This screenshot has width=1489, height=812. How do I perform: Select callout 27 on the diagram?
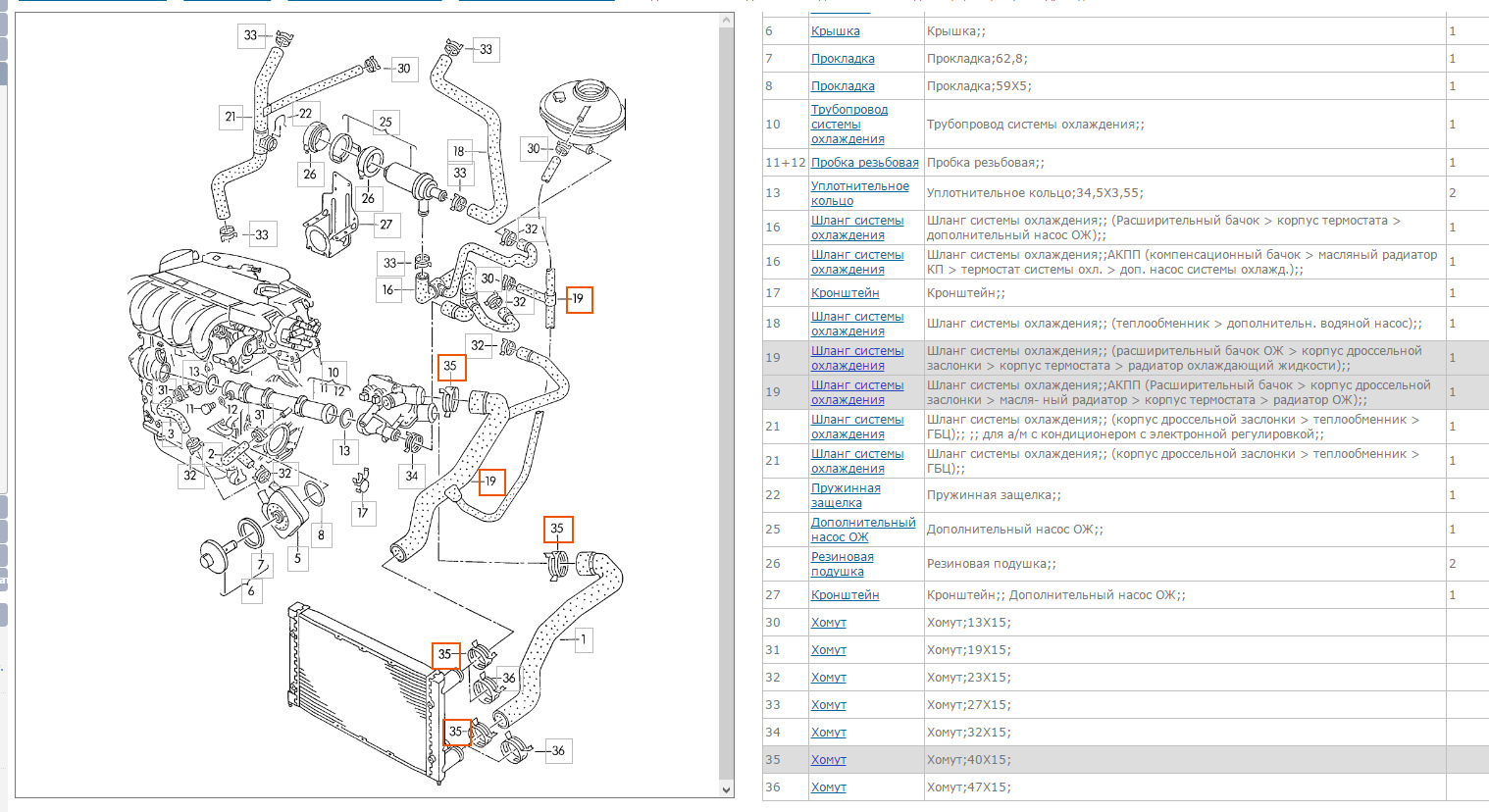point(386,225)
